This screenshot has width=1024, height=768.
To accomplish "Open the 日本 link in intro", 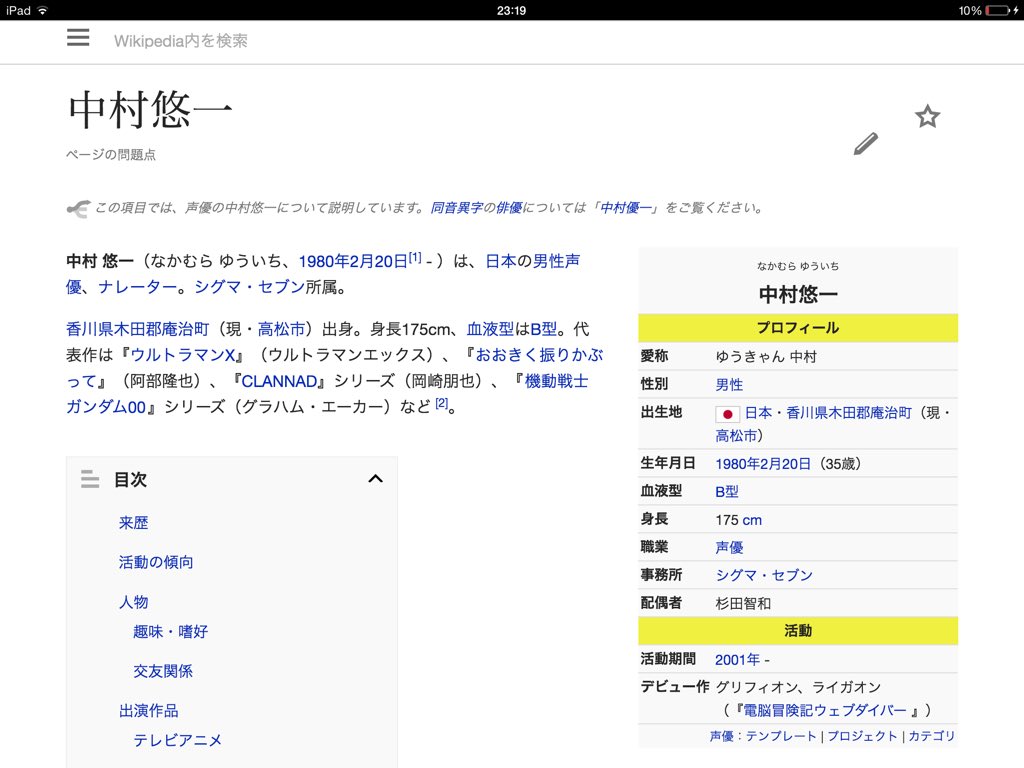I will click(501, 261).
